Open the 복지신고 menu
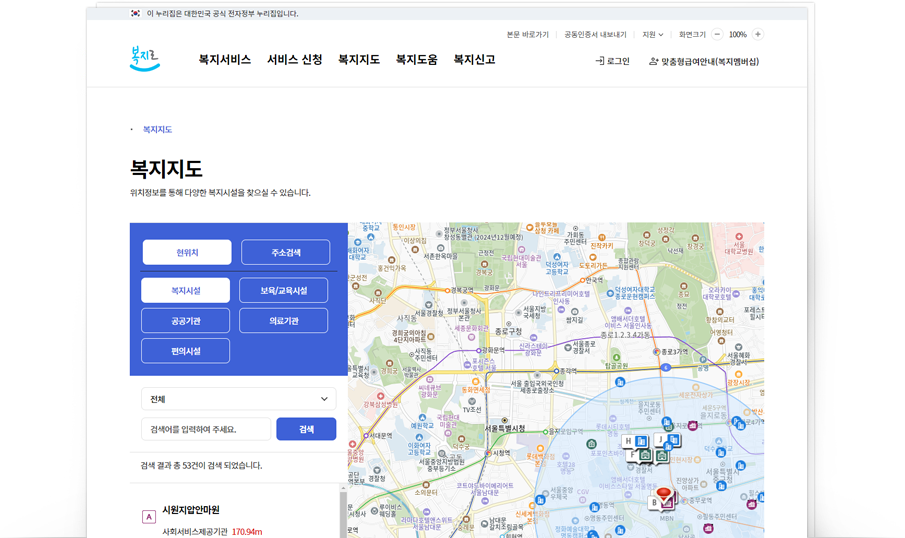Image resolution: width=905 pixels, height=538 pixels. point(474,59)
